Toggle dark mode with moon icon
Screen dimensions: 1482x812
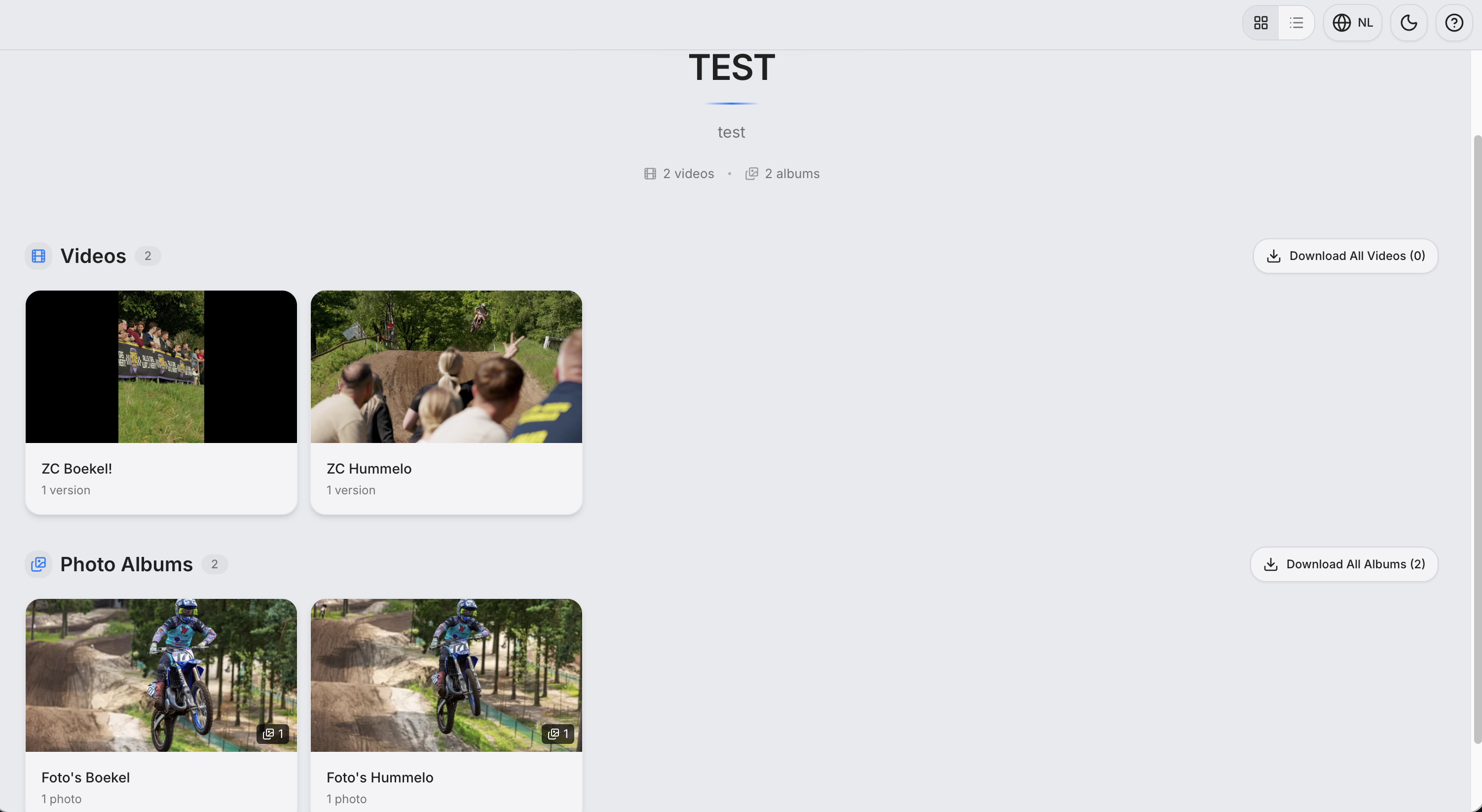tap(1408, 23)
